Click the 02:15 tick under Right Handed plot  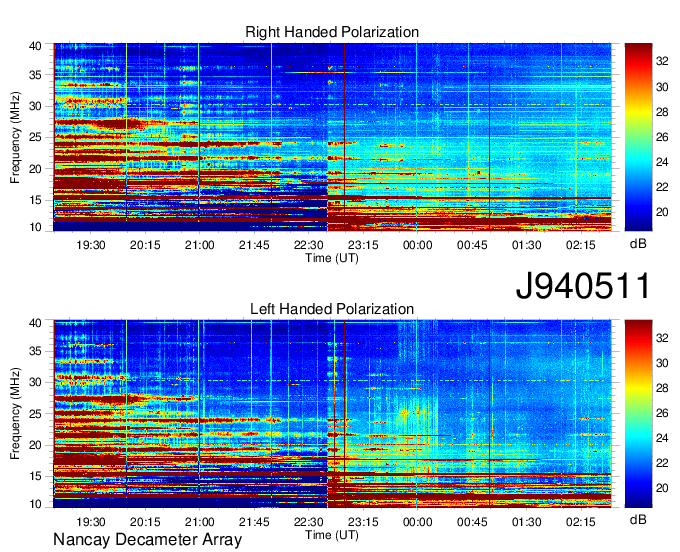[581, 245]
